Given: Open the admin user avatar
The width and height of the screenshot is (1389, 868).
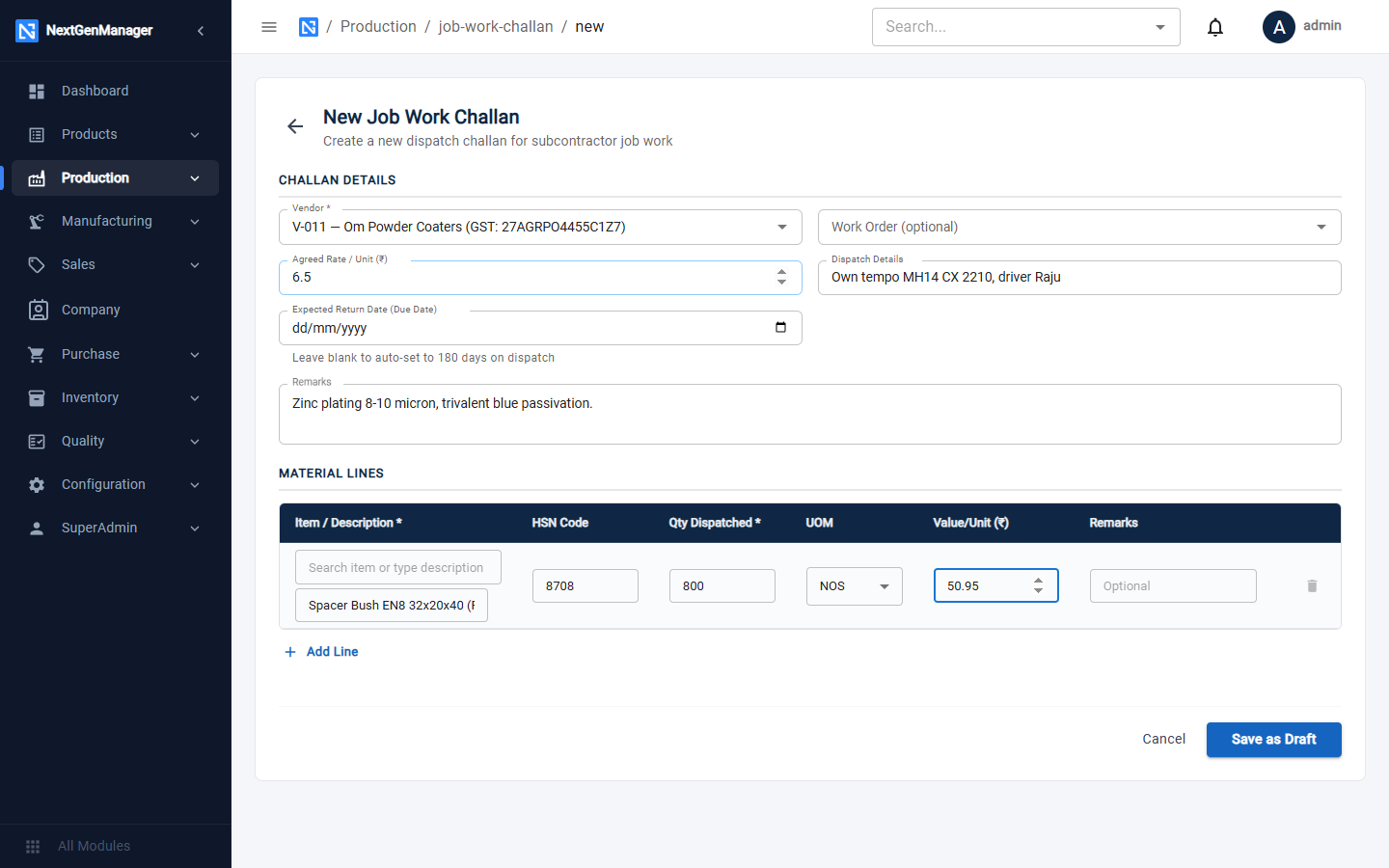Looking at the screenshot, I should 1279,27.
